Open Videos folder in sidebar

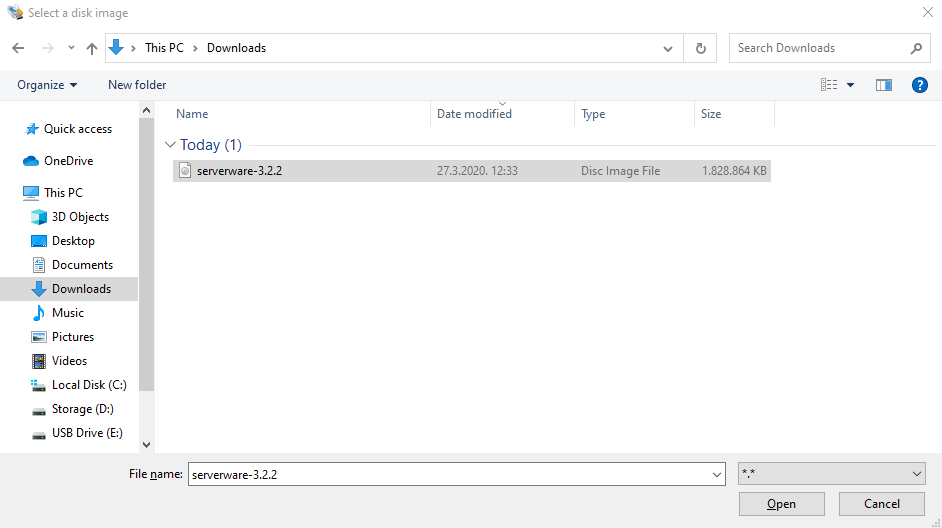point(69,361)
